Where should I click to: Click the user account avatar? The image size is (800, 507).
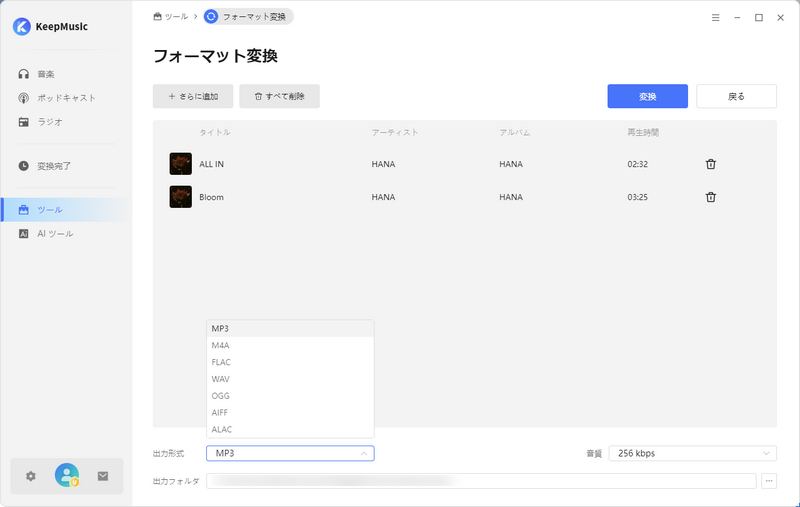[67, 475]
